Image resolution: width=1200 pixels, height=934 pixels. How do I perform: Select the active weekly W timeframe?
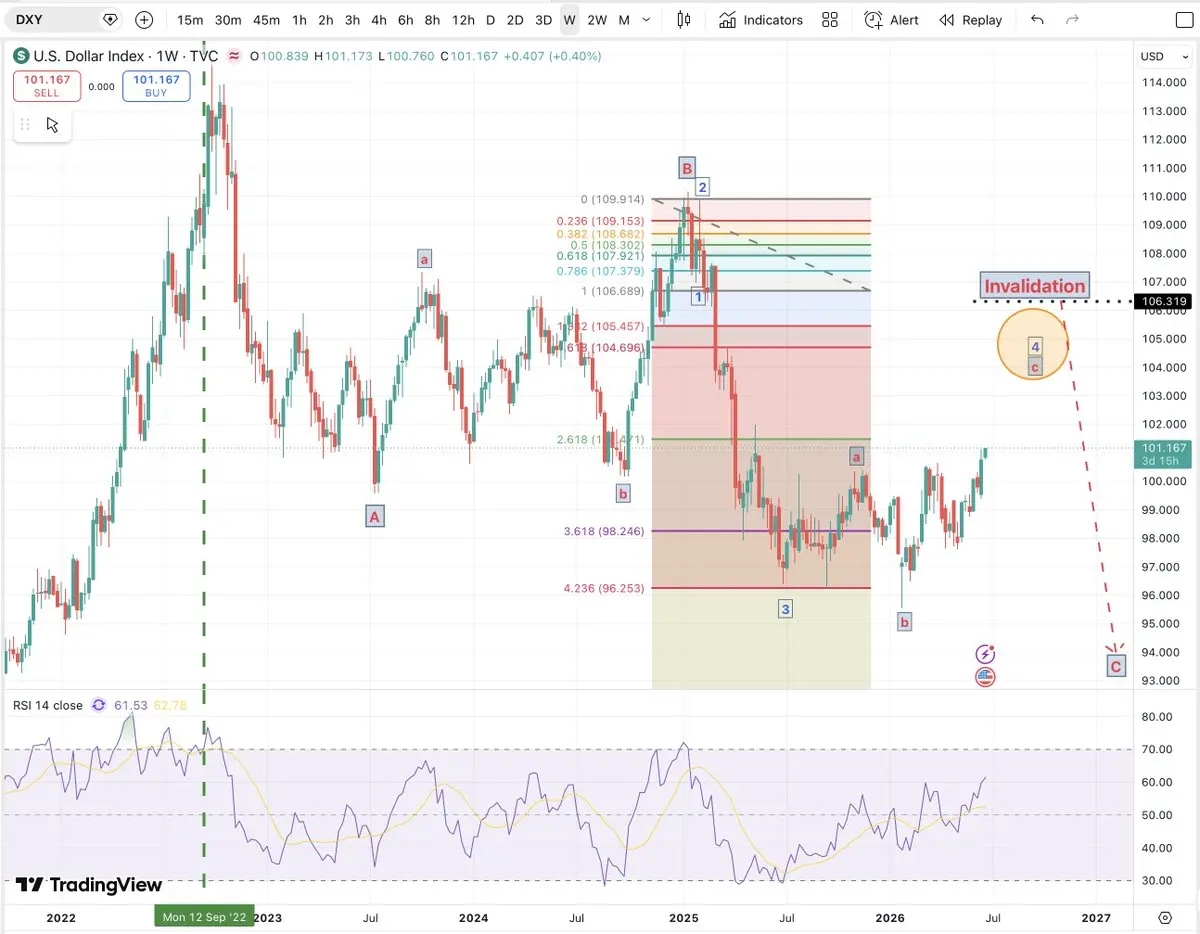(x=569, y=19)
